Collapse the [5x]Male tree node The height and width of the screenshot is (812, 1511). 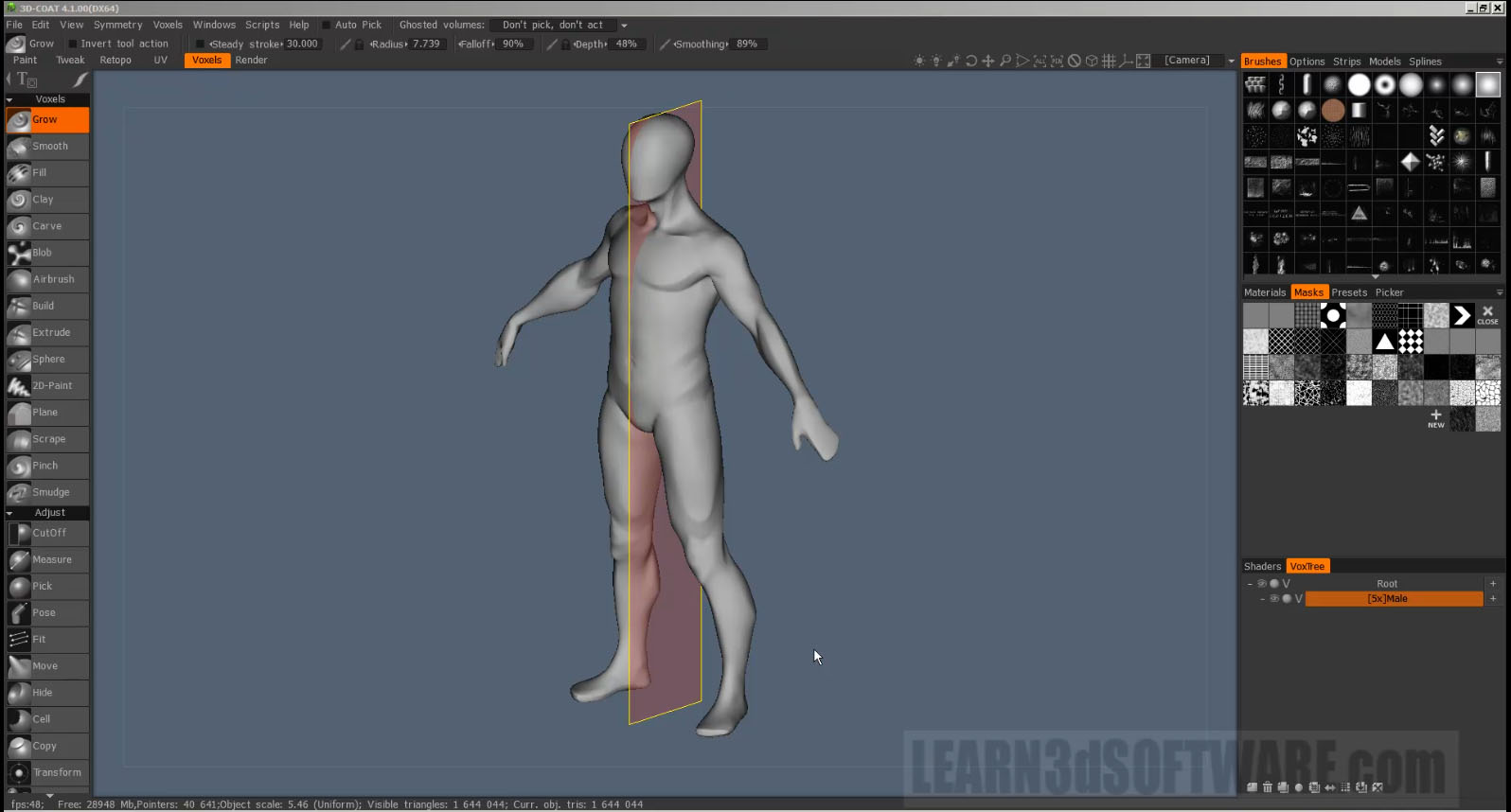(1262, 599)
